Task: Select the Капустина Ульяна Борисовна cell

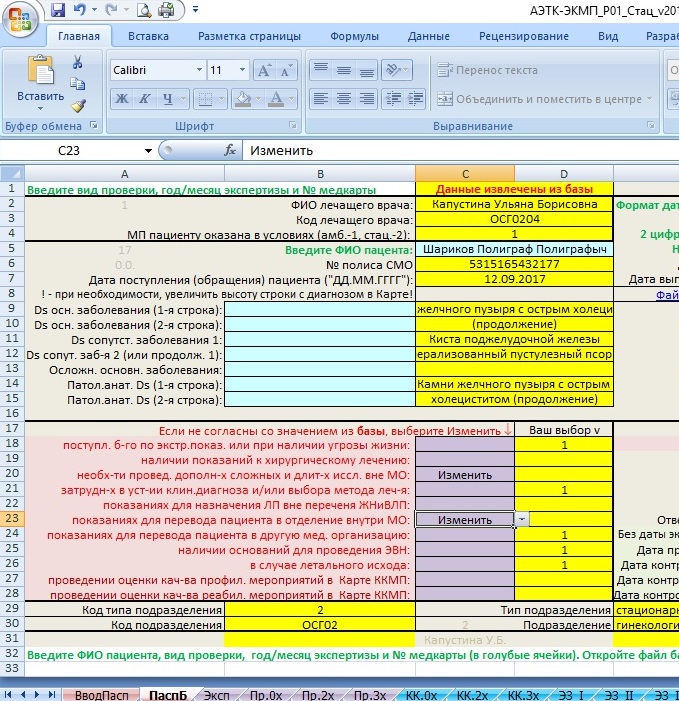Action: [515, 204]
